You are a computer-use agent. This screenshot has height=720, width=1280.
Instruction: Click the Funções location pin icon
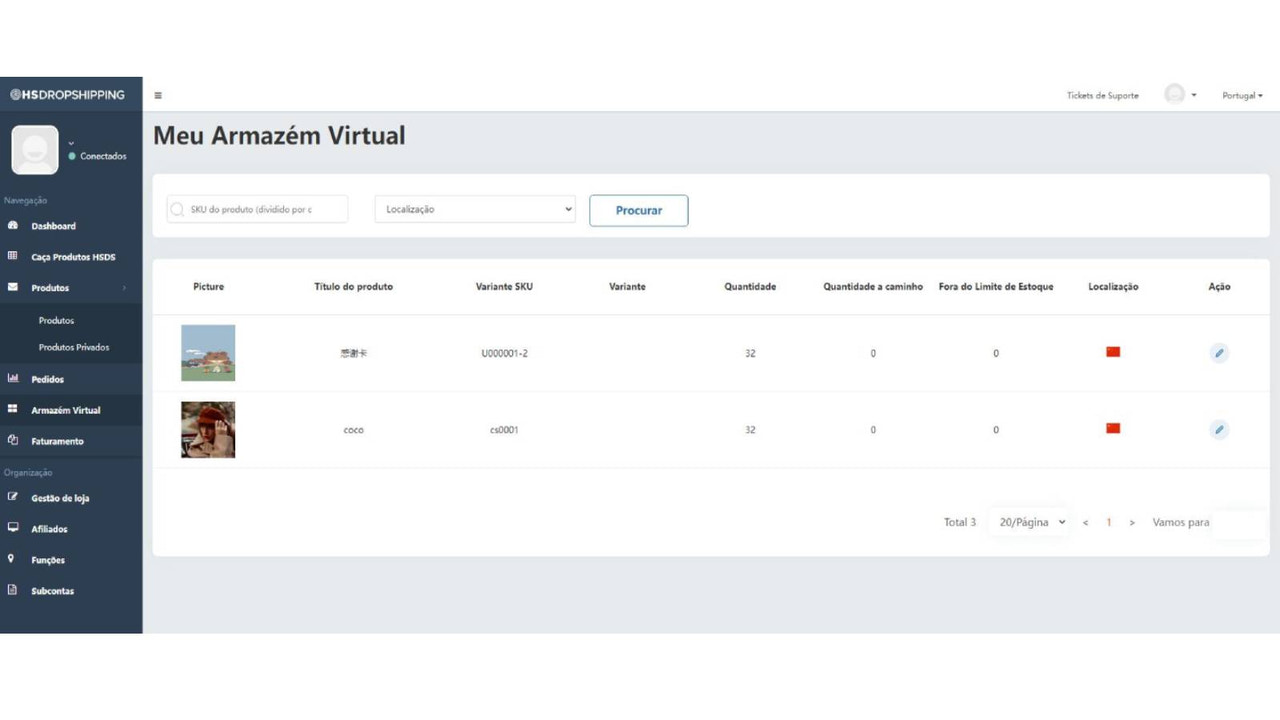click(13, 559)
